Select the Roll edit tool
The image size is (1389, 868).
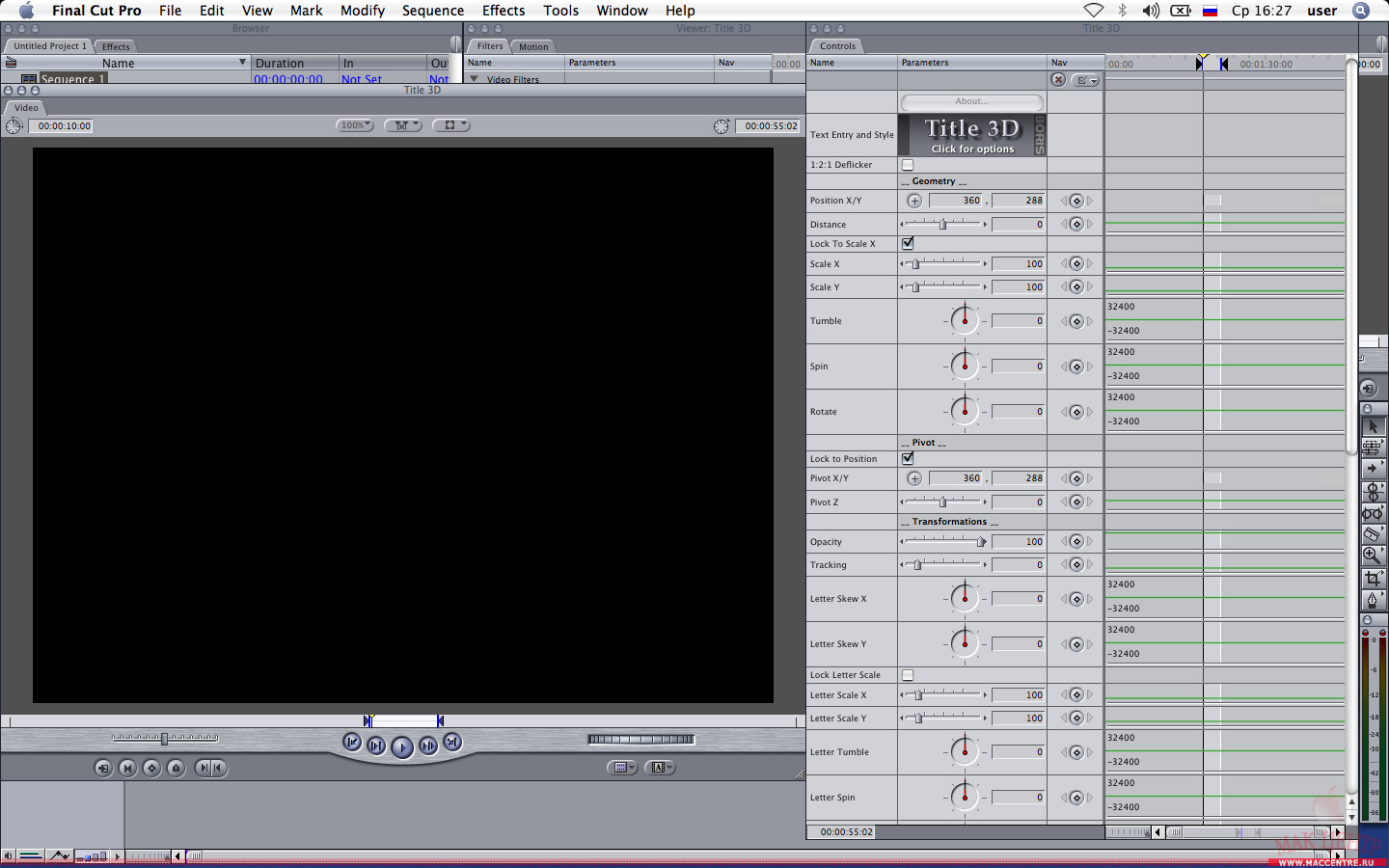click(x=1373, y=491)
